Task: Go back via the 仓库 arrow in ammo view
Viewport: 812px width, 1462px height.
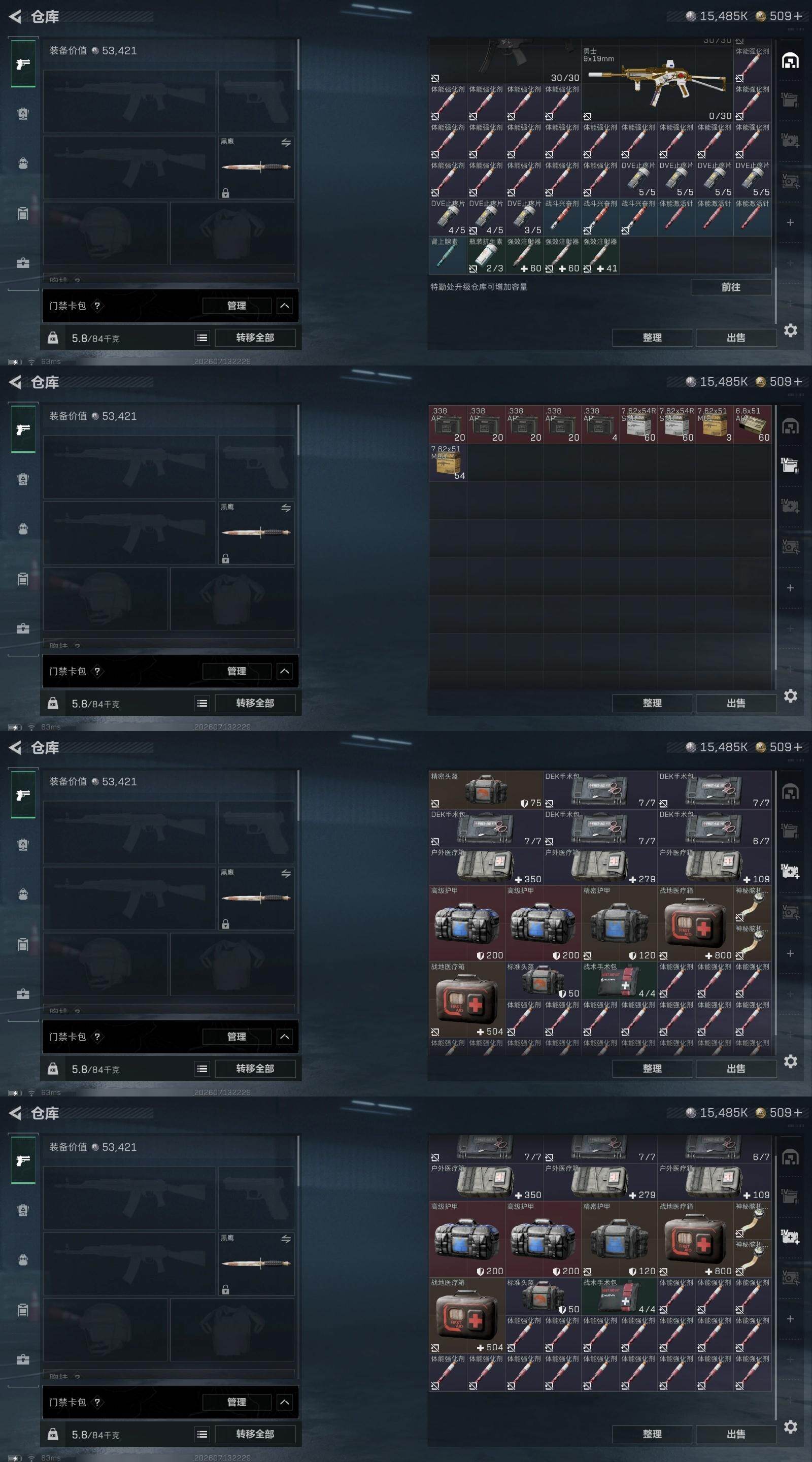Action: pyautogui.click(x=16, y=382)
